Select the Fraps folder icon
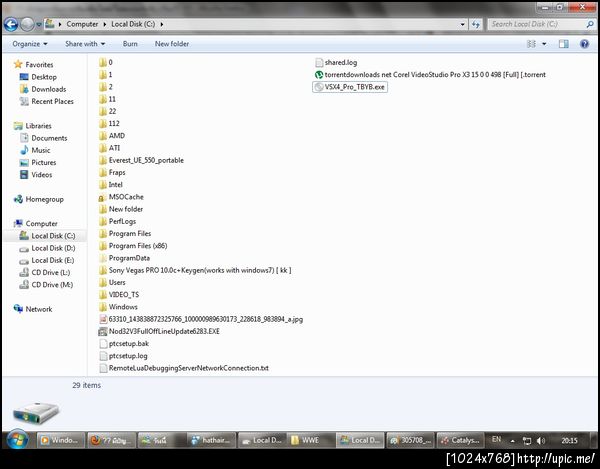This screenshot has width=600, height=469. pyautogui.click(x=103, y=173)
